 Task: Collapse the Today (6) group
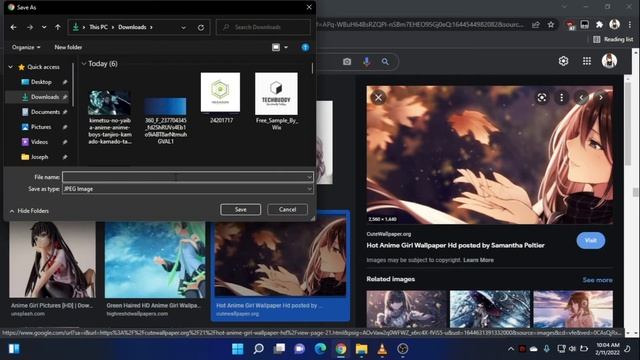[84, 64]
